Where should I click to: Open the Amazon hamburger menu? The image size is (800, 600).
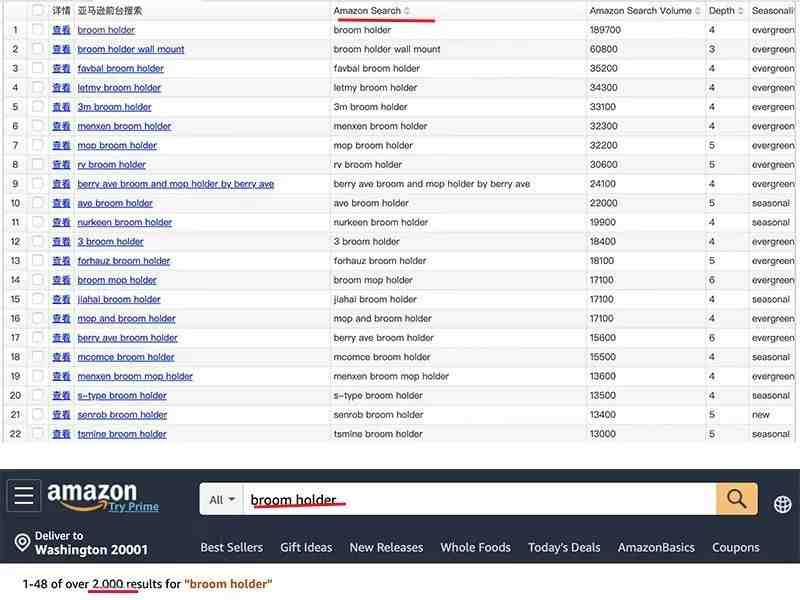coord(23,495)
